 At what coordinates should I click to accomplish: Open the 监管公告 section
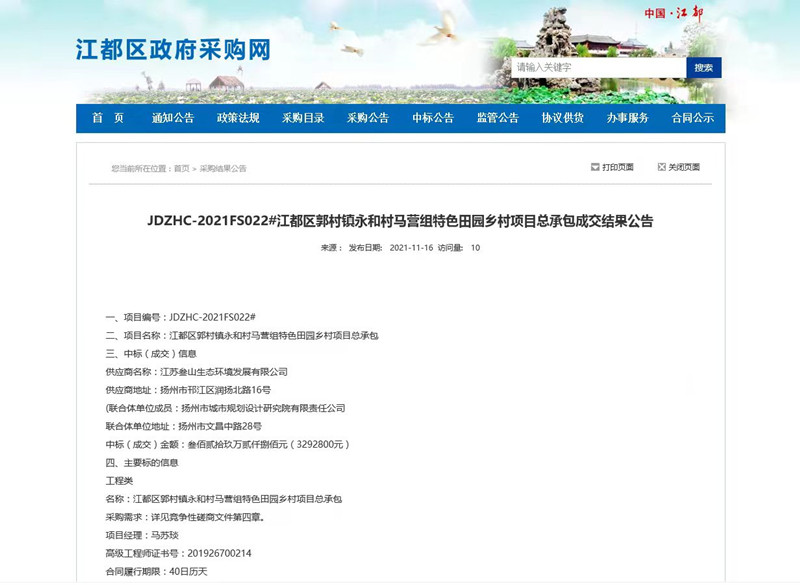click(497, 119)
